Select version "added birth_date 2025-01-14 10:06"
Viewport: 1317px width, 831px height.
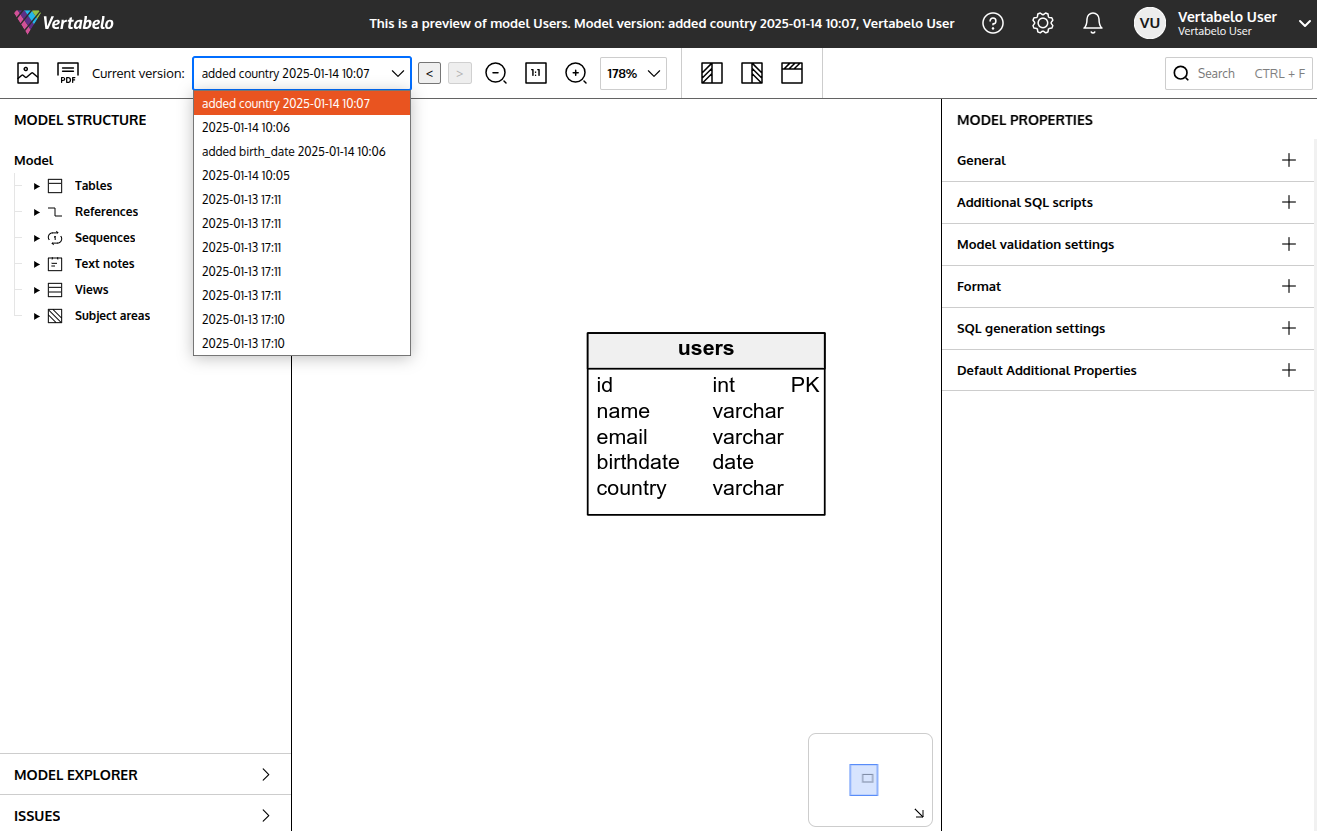(294, 152)
